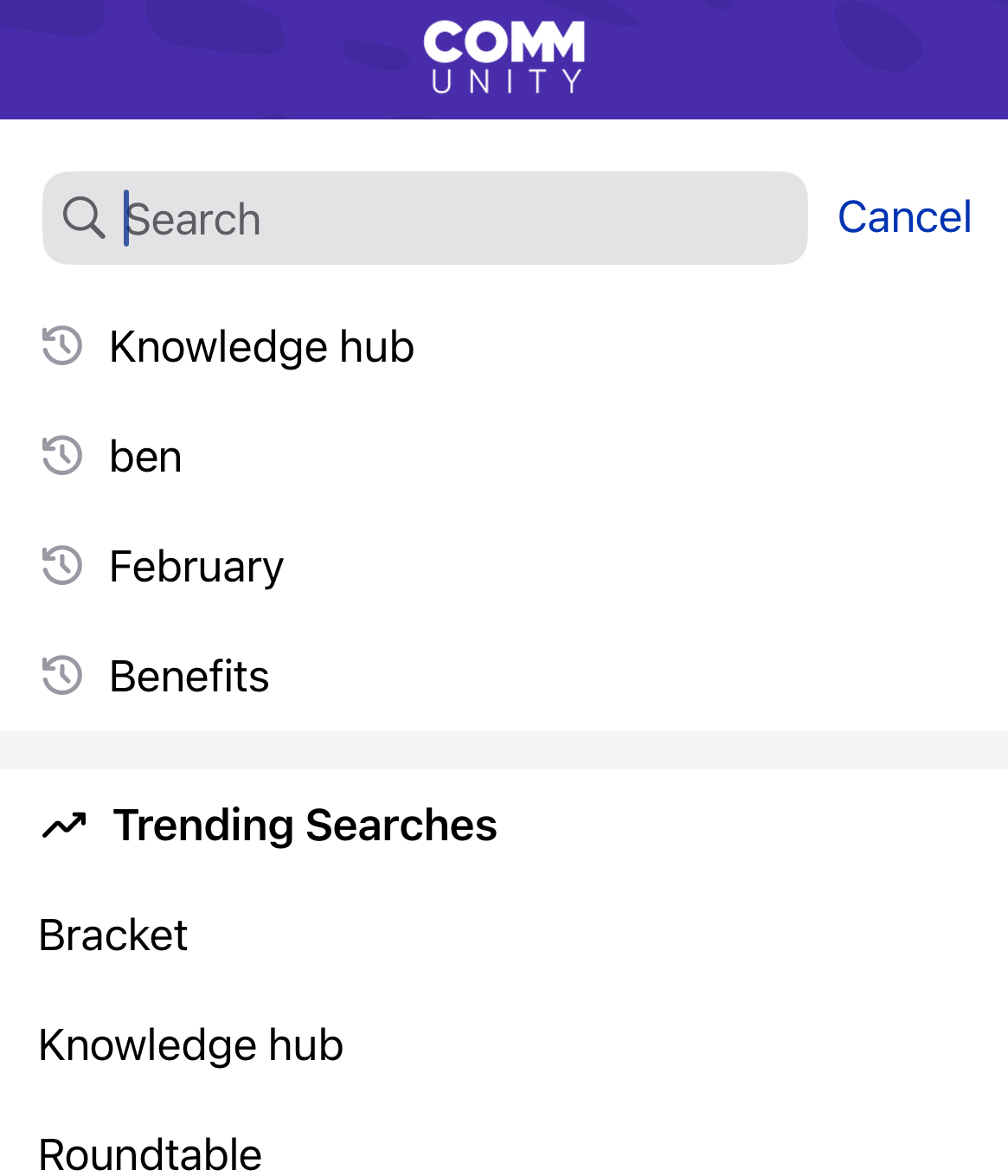
Task: Click the gray divider above Trending Searches
Action: 504,749
